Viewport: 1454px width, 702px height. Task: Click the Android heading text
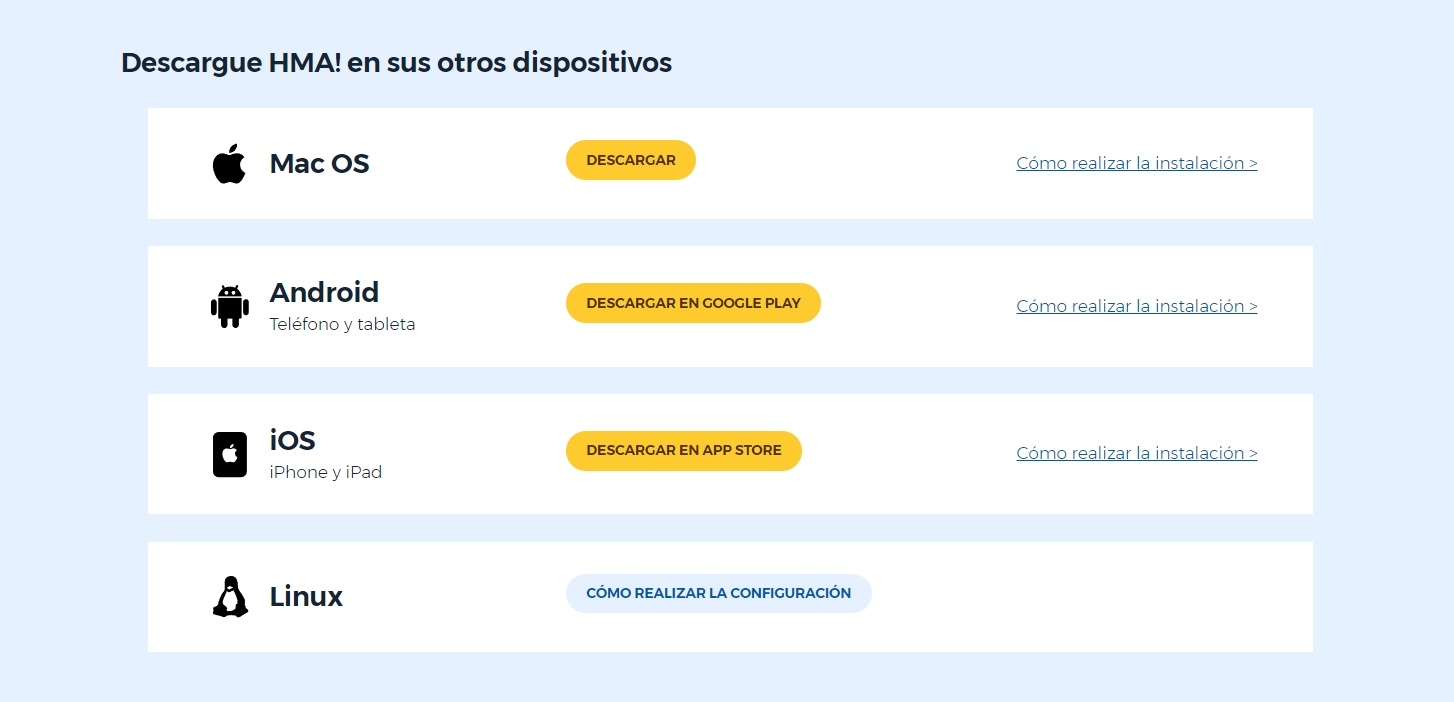324,292
